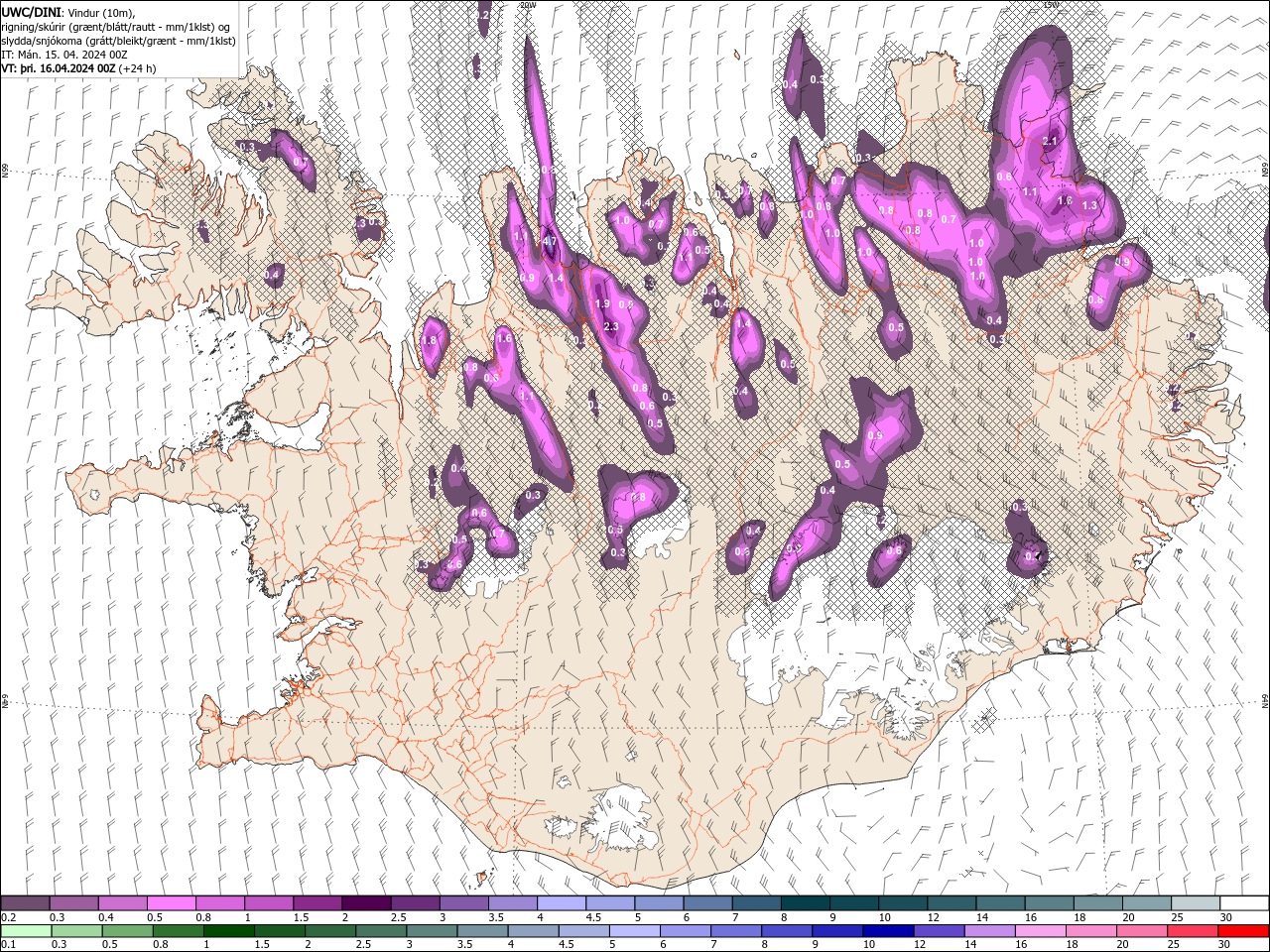Click the 30 label on the lower rain scale
Image resolution: width=1270 pixels, height=952 pixels.
1223,945
